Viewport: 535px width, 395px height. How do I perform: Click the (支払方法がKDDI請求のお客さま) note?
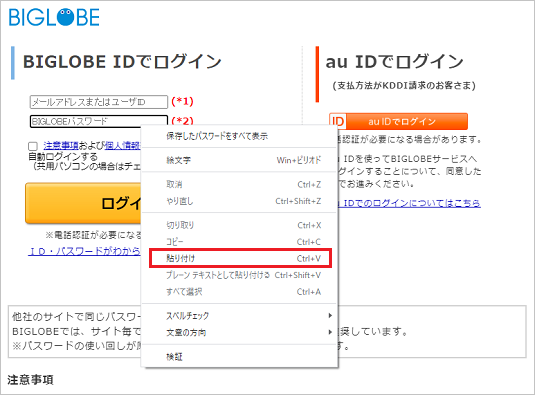pos(404,85)
